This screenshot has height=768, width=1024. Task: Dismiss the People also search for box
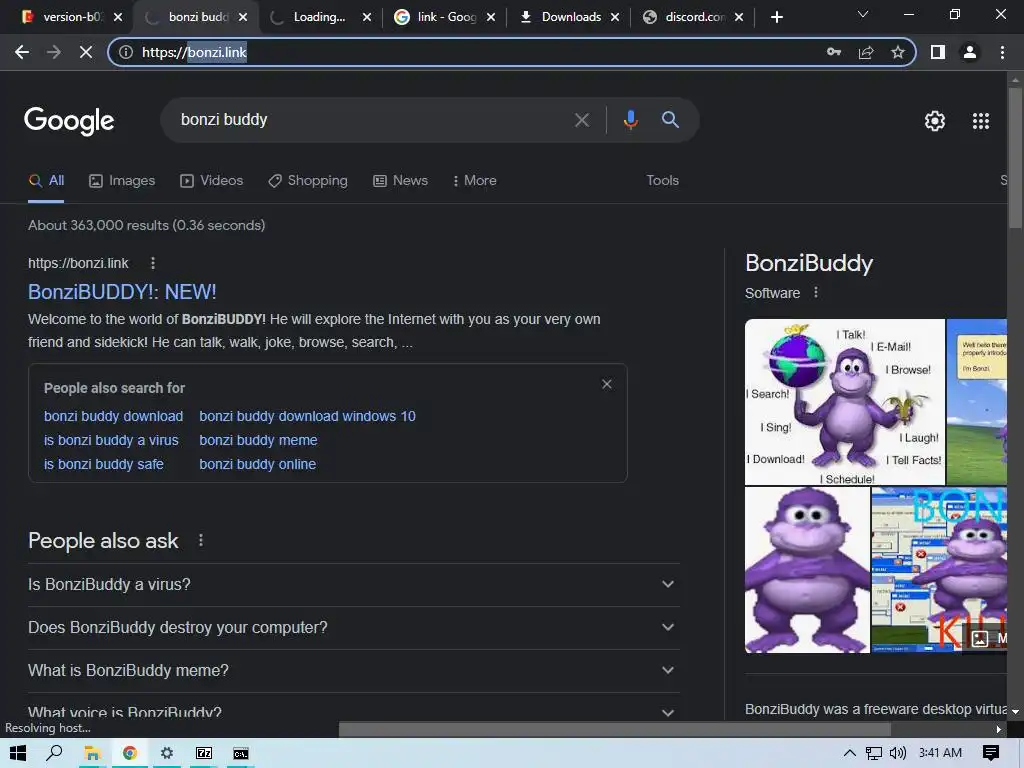607,384
